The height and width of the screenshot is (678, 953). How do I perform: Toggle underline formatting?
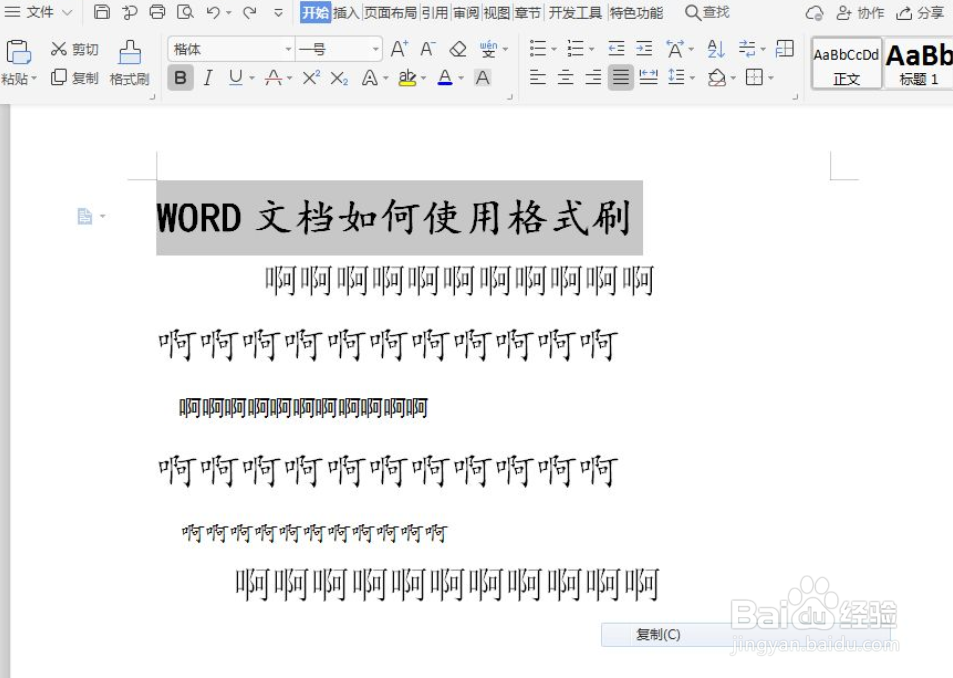point(232,77)
